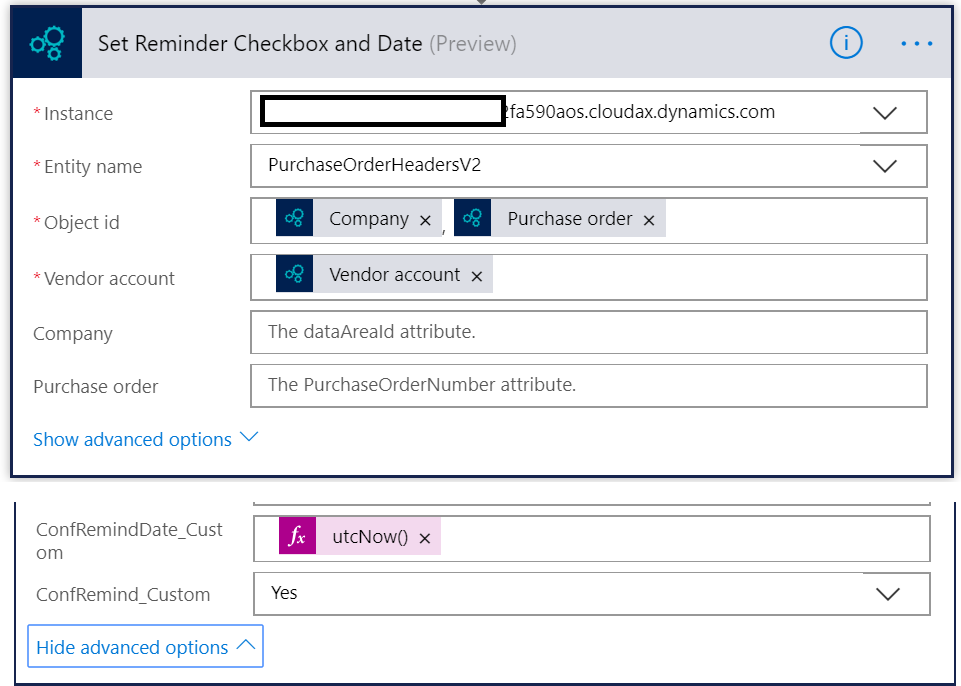The image size is (961, 686).
Task: Click the connector icon on the Purchase order token
Action: click(471, 217)
